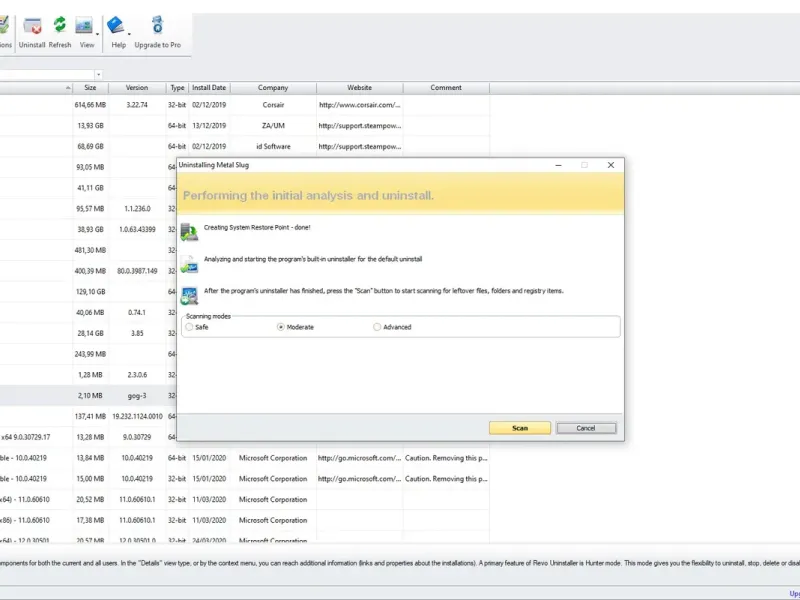Click the 41,11 GB size cell
Image resolution: width=800 pixels, height=600 pixels.
click(x=90, y=188)
